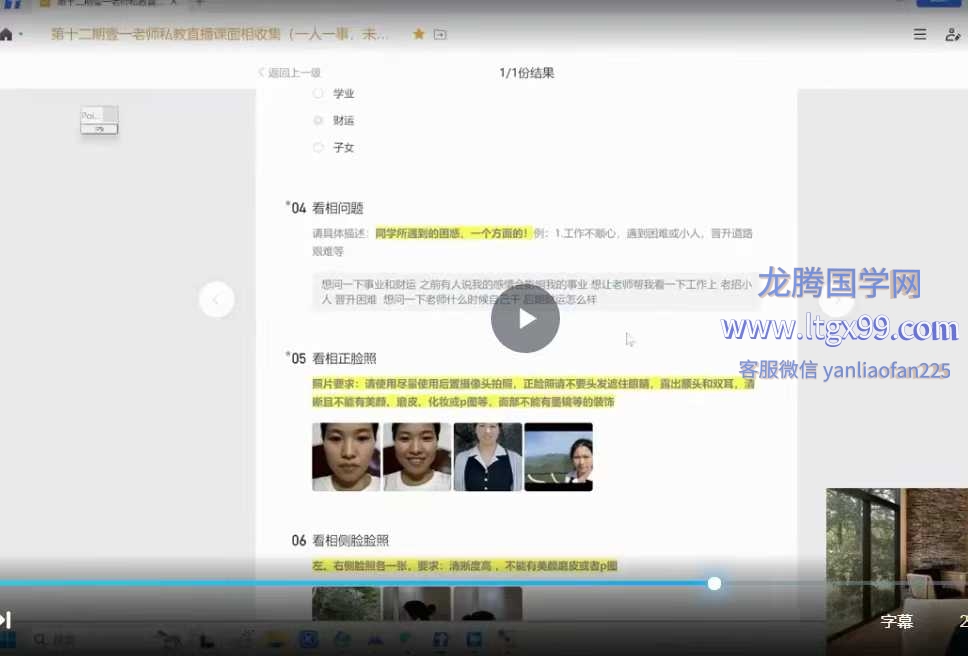This screenshot has height=656, width=968.
Task: Click the small floating Poi widget
Action: coord(99,120)
